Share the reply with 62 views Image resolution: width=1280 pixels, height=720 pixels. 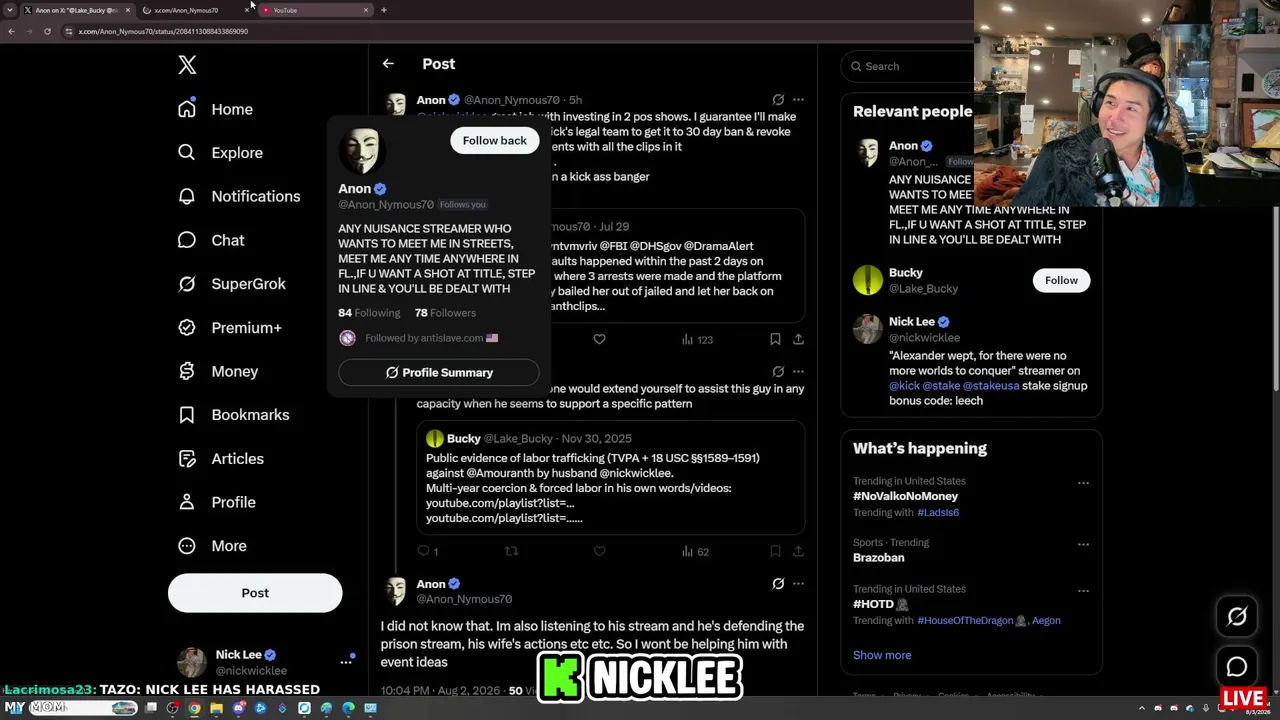(798, 551)
